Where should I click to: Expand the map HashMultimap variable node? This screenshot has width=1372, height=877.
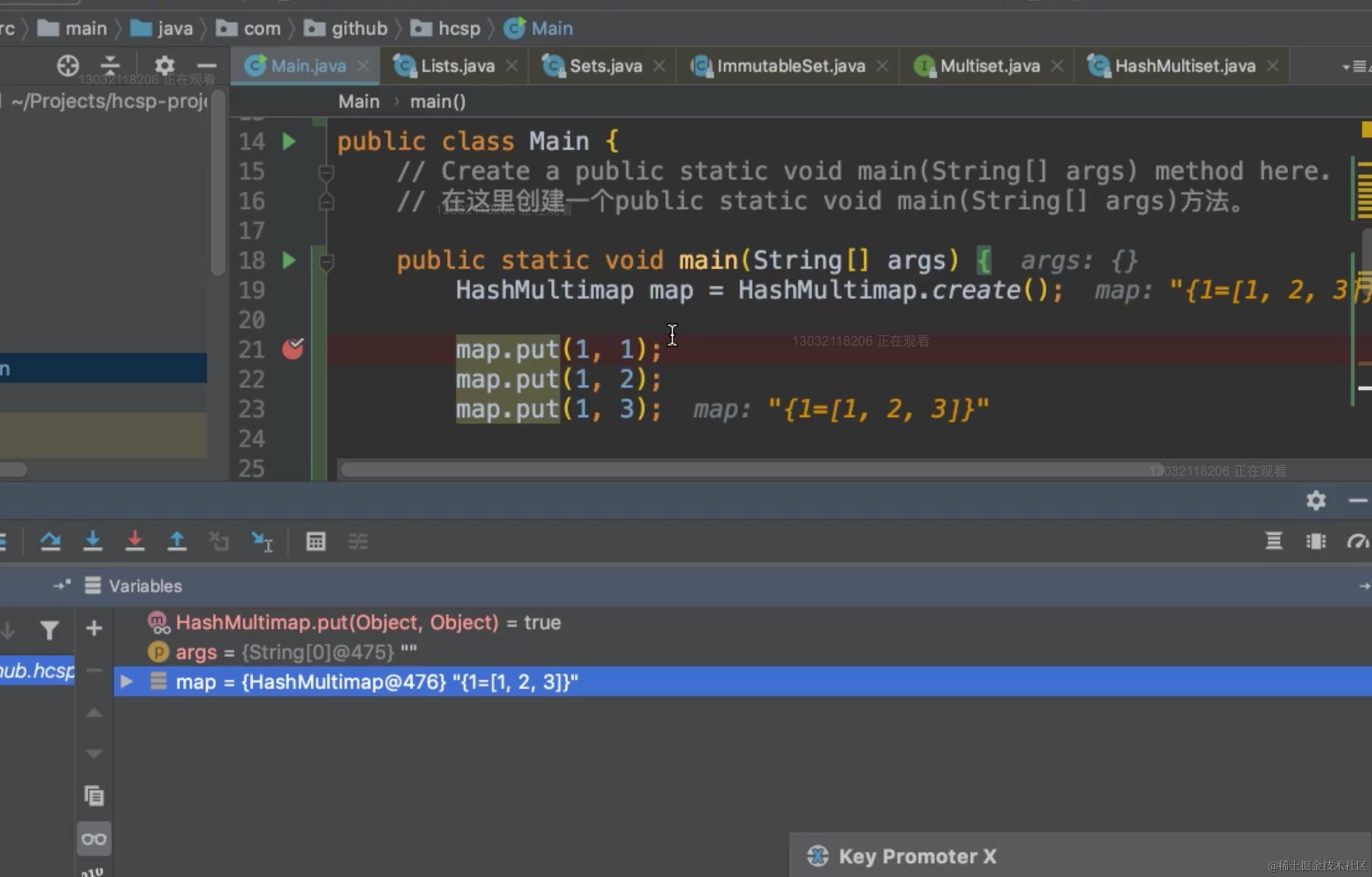126,681
